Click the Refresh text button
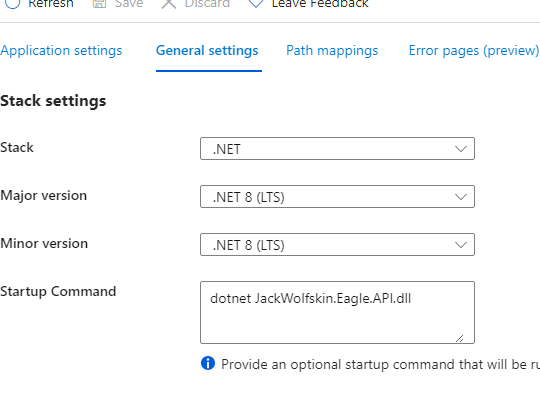The image size is (540, 398). (51, 4)
